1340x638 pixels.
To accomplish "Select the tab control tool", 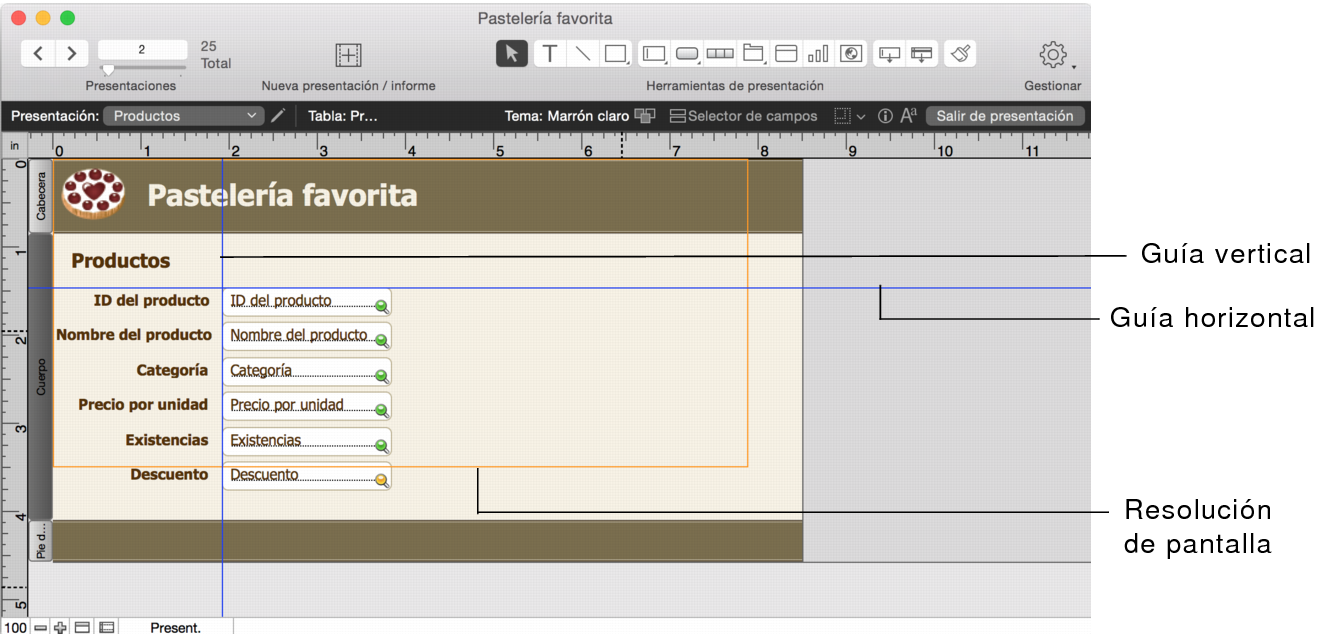I will click(753, 54).
